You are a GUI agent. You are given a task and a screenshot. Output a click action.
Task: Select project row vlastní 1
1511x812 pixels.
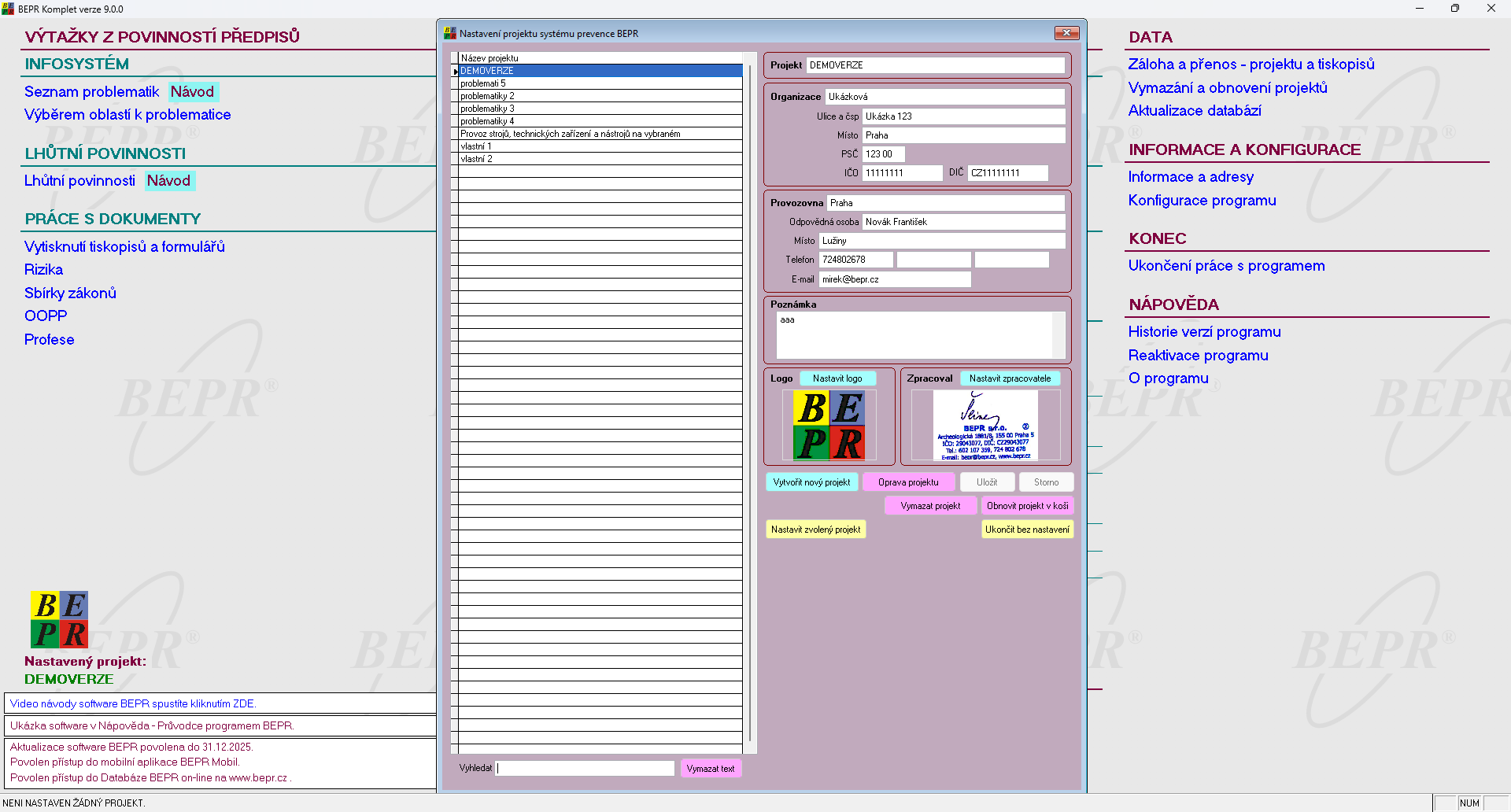click(600, 146)
